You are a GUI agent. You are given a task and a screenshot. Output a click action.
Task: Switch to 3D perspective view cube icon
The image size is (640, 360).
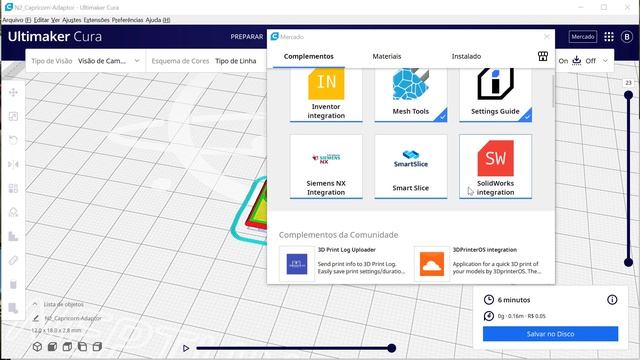click(x=37, y=347)
